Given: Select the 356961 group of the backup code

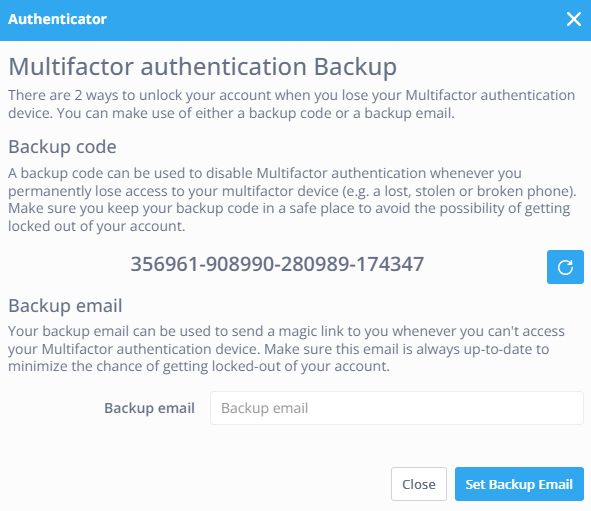Looking at the screenshot, I should (x=165, y=264).
